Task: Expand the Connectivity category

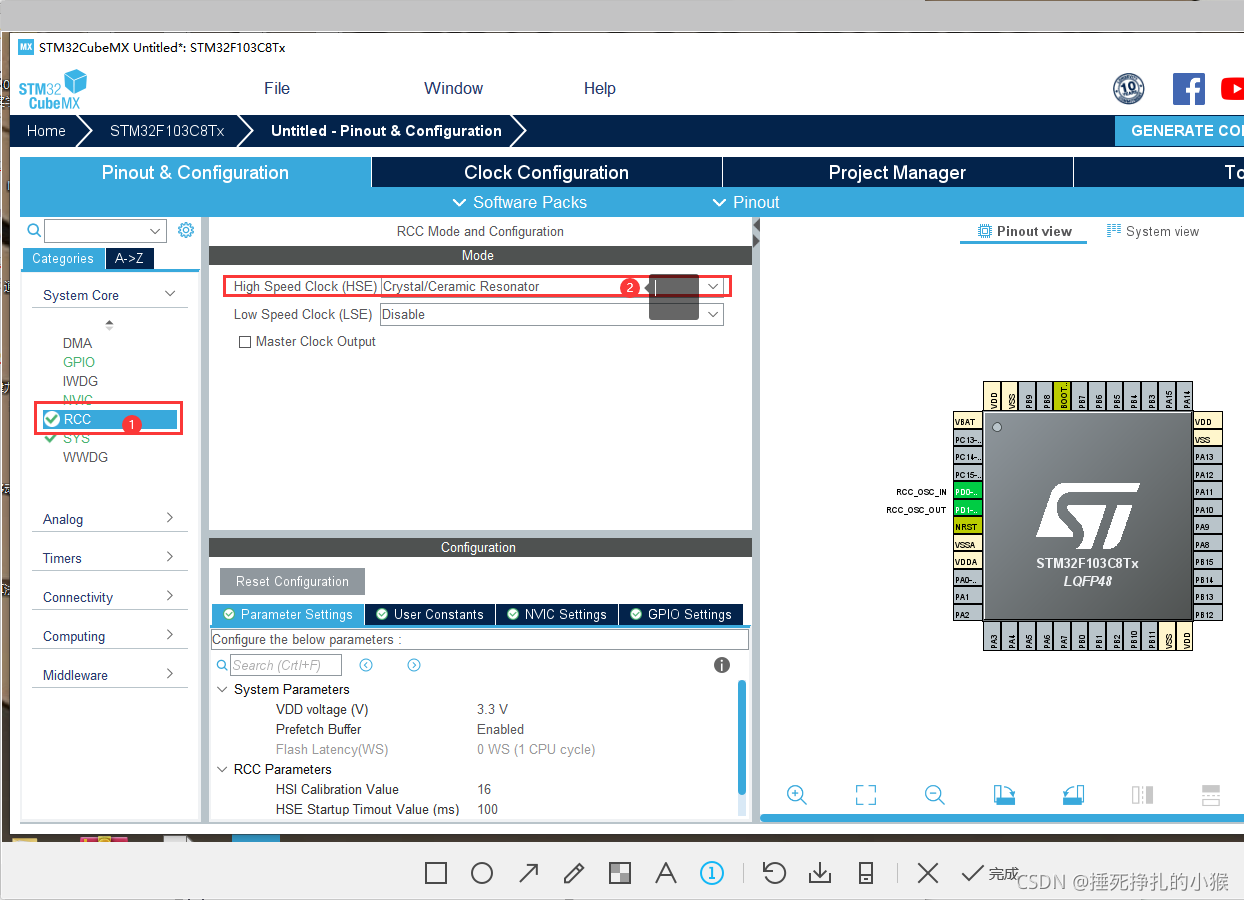Action: click(x=170, y=596)
